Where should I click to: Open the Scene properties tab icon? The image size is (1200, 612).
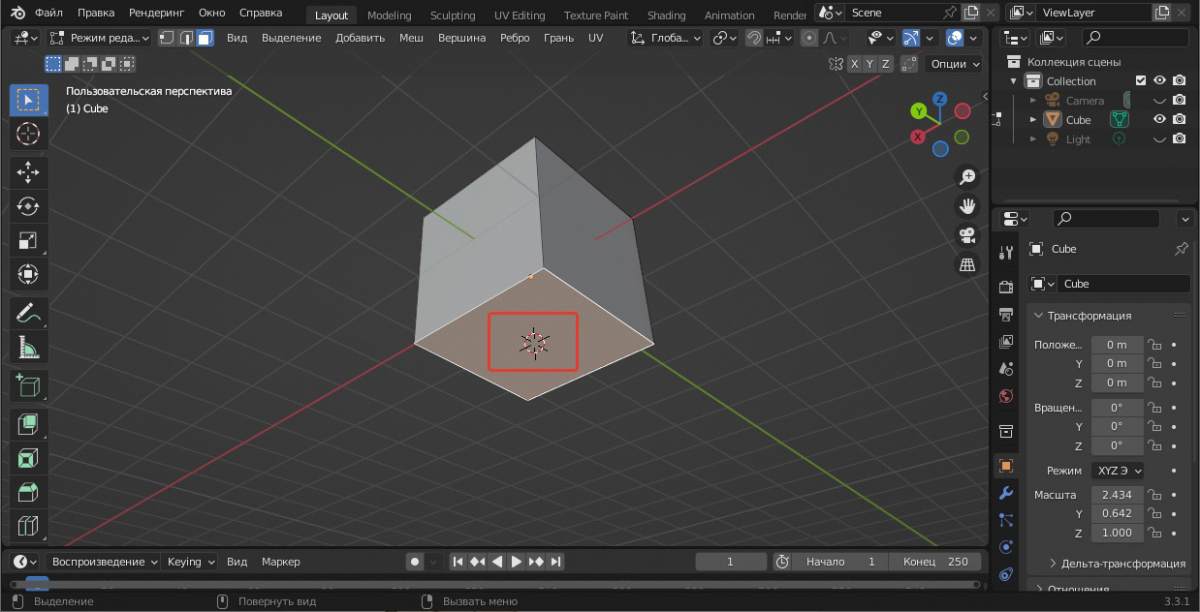[1006, 369]
